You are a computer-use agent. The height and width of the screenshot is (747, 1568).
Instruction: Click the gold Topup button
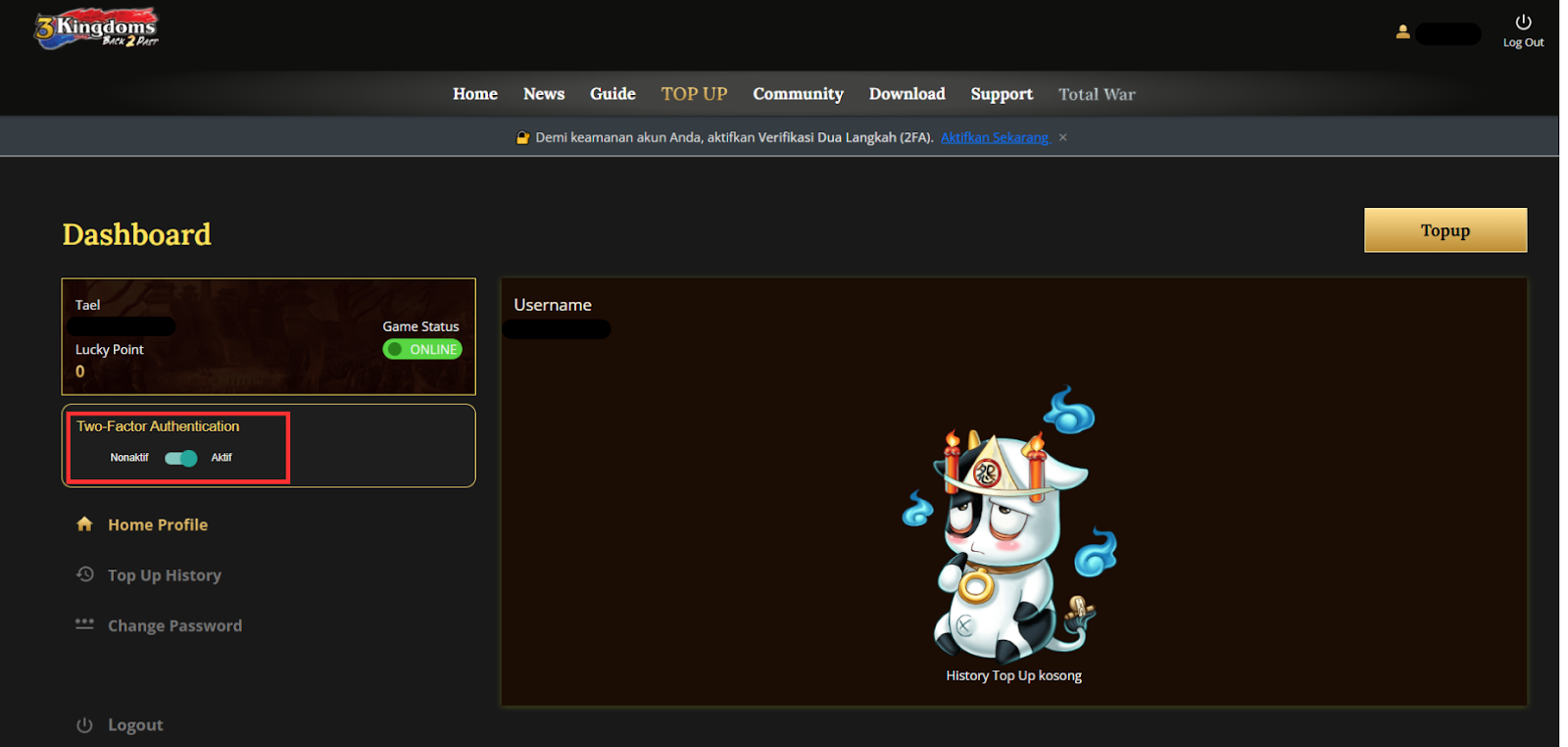[x=1445, y=230]
